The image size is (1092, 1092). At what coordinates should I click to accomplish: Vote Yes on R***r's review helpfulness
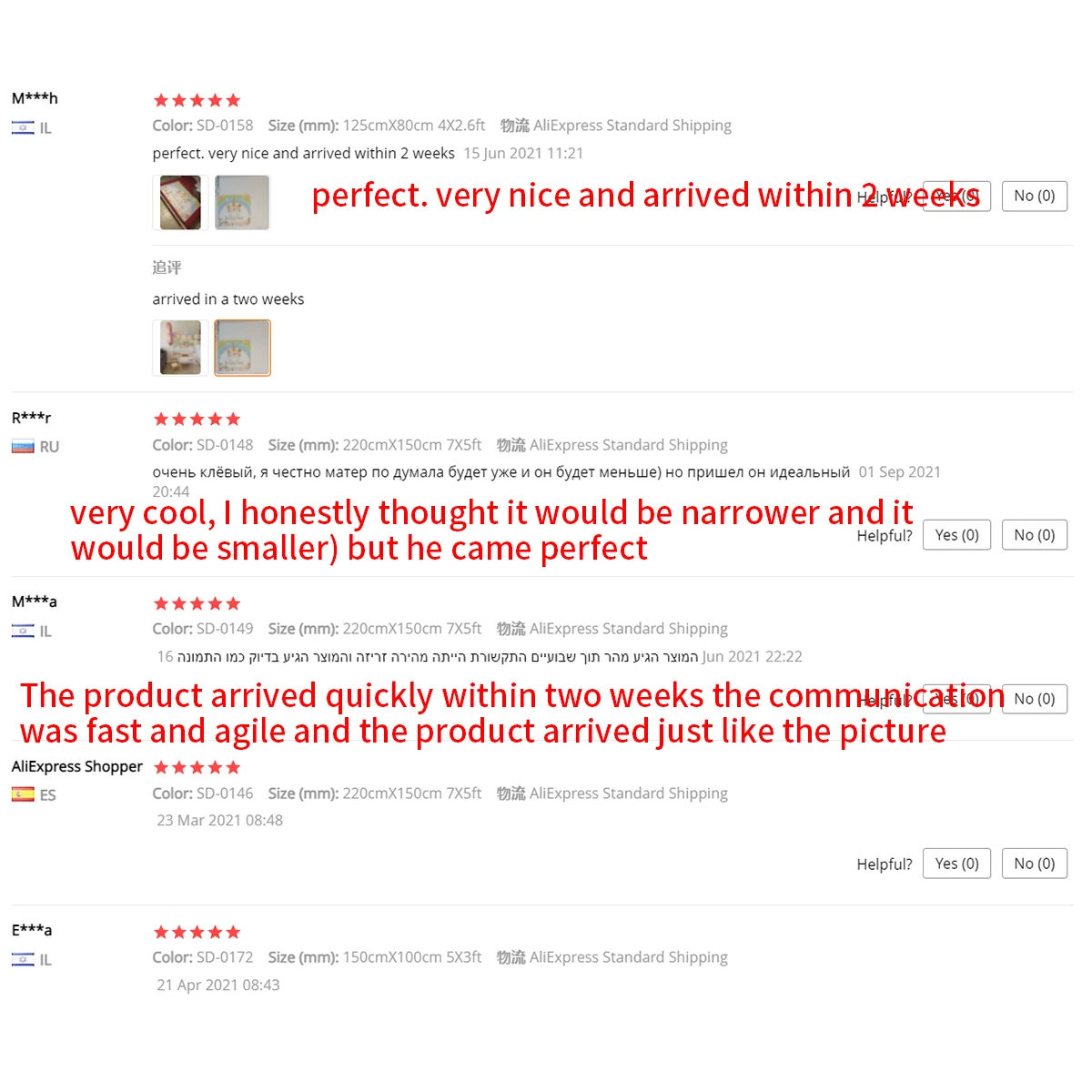click(956, 535)
